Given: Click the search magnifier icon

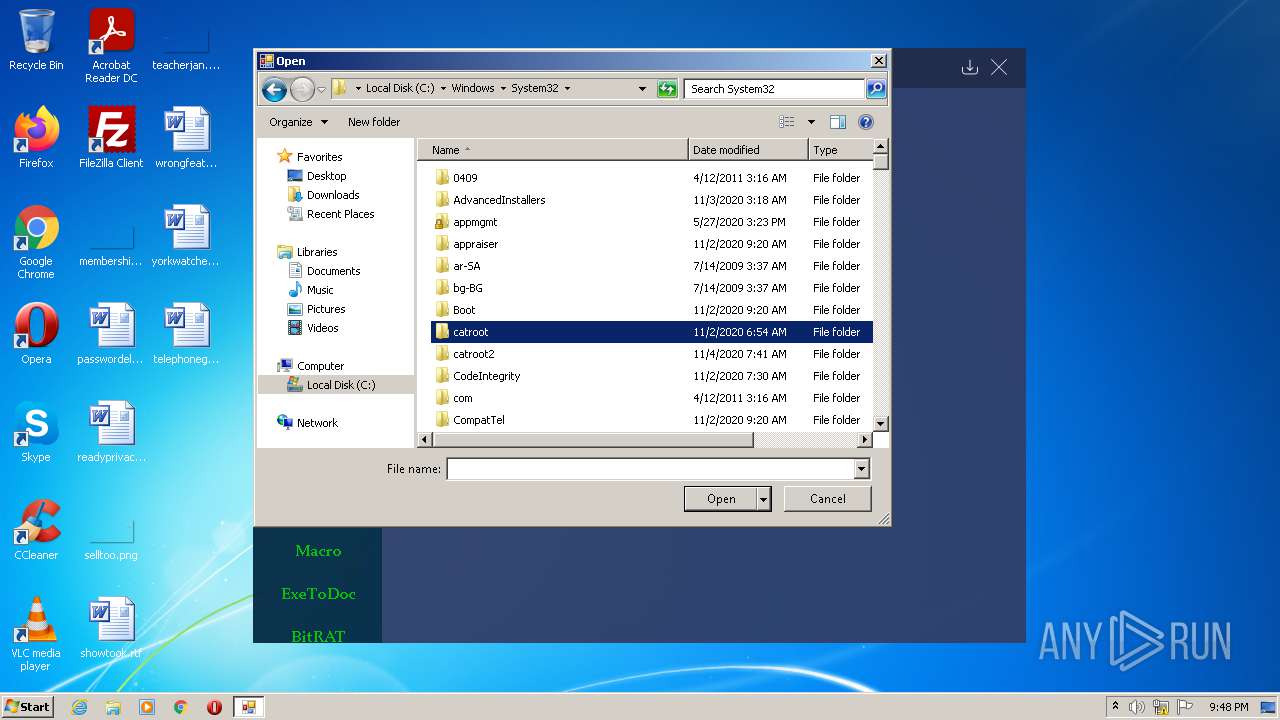Looking at the screenshot, I should coord(875,89).
